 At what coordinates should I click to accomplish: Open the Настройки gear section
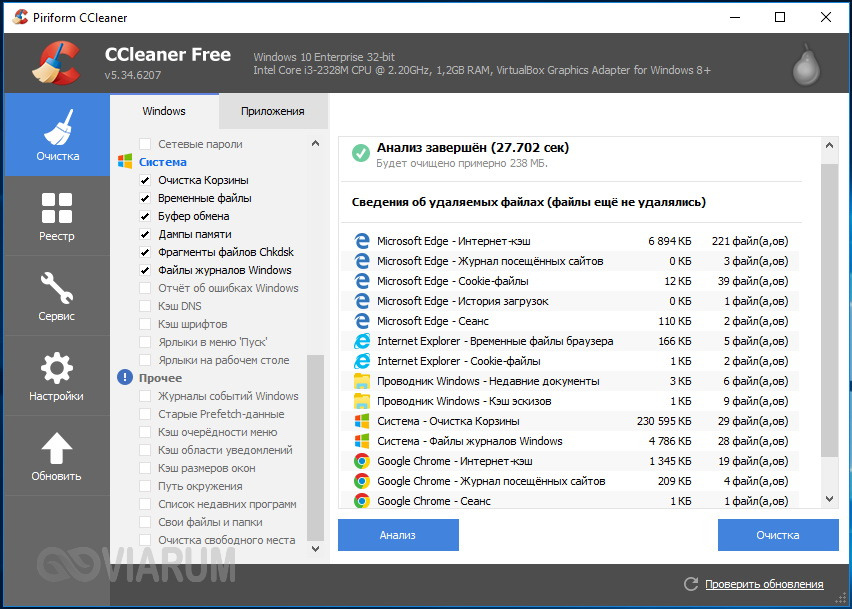pyautogui.click(x=57, y=376)
